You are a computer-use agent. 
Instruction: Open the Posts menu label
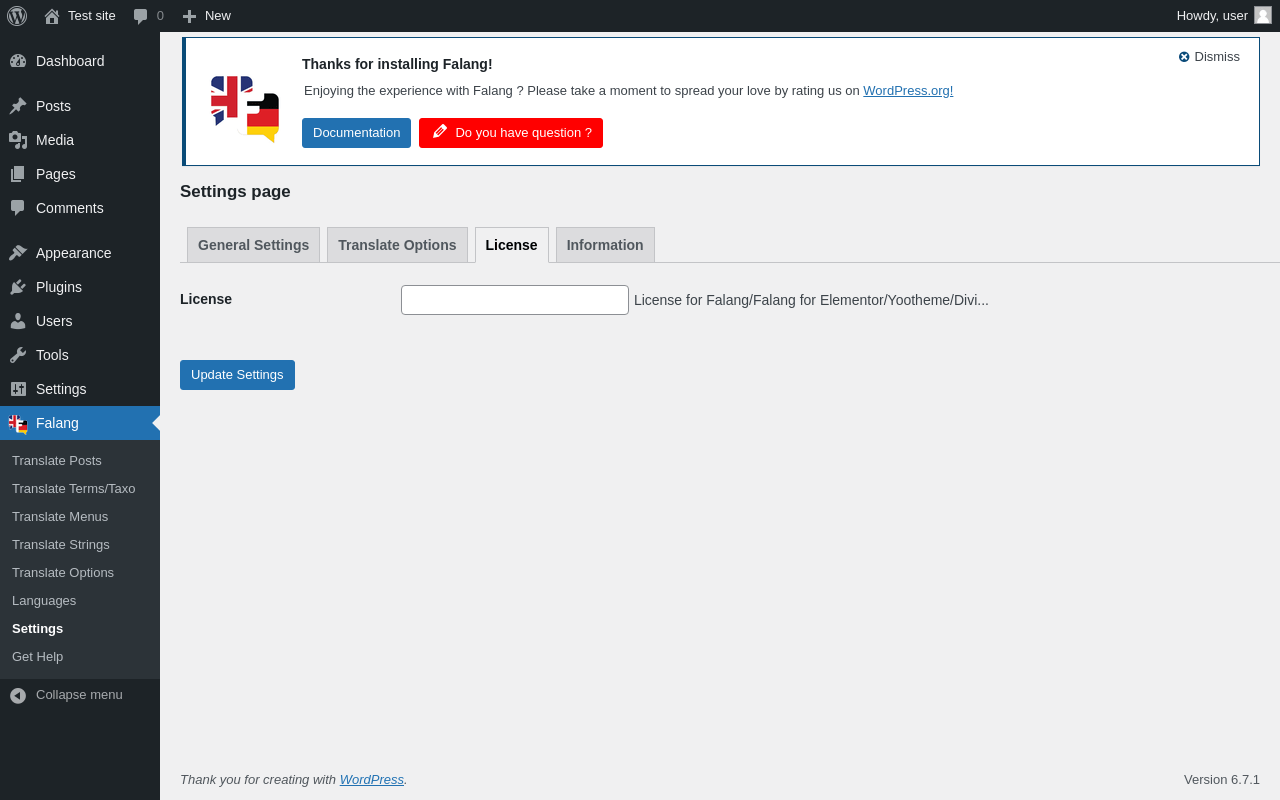[53, 106]
